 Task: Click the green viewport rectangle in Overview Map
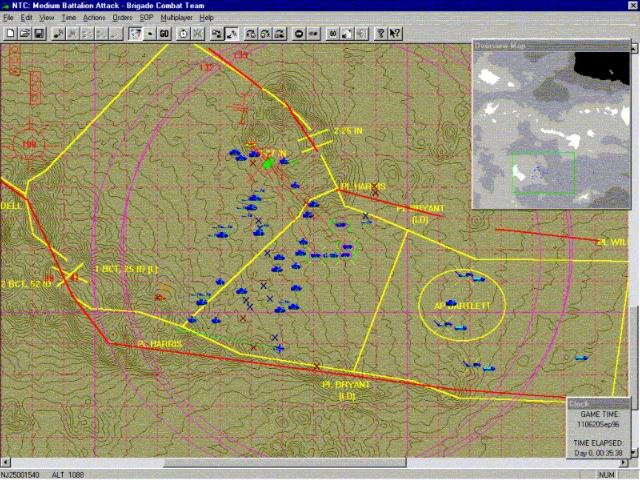click(544, 172)
